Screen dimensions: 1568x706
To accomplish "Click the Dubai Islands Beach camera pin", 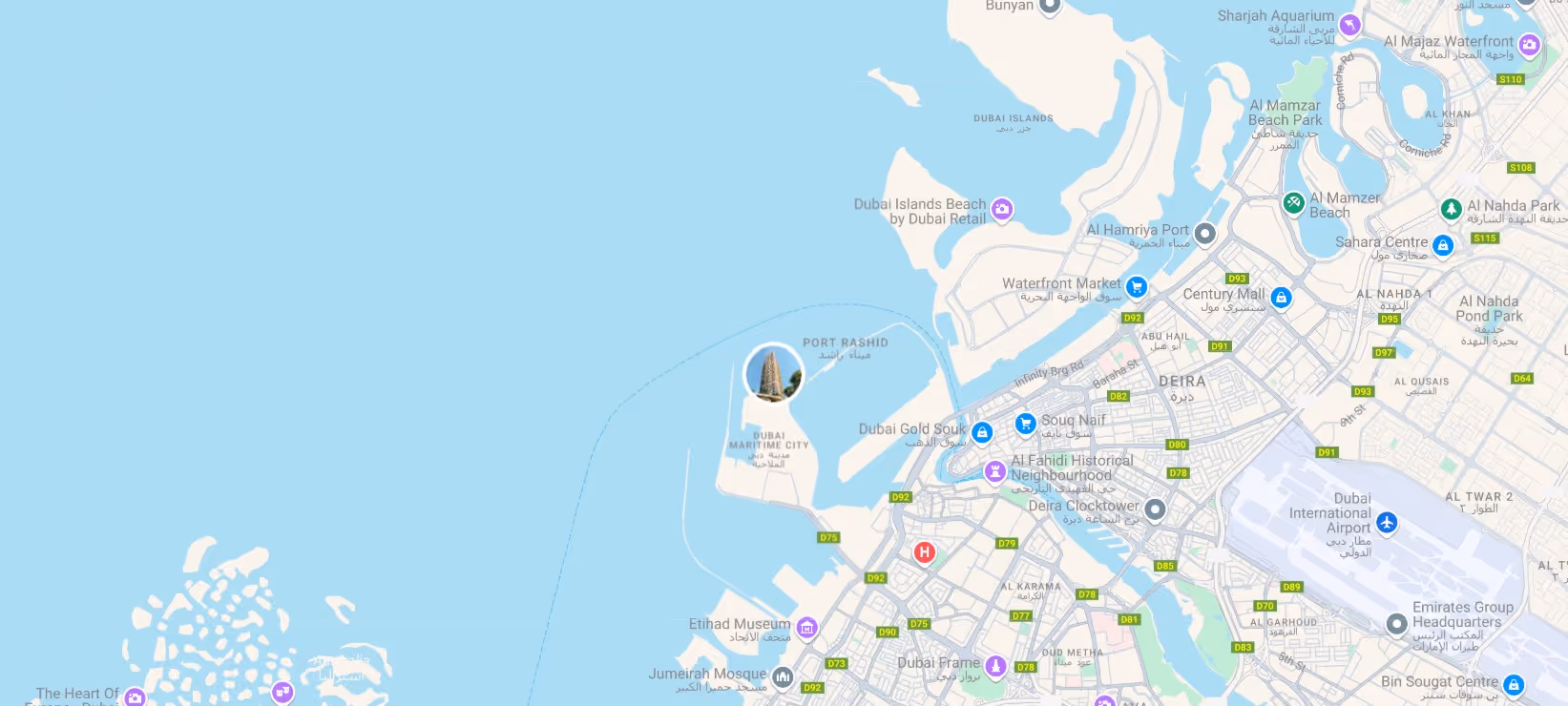I will tap(1002, 209).
